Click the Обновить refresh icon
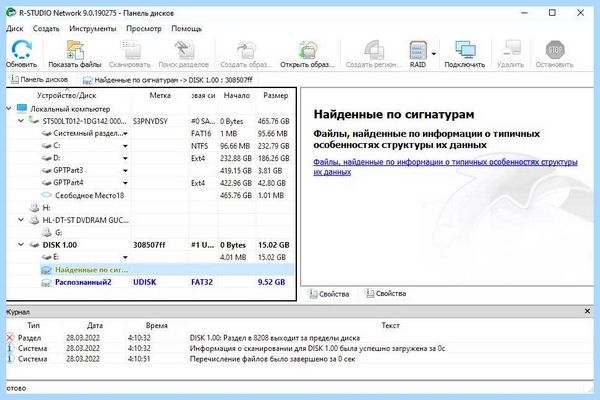600x400 pixels. pos(21,50)
